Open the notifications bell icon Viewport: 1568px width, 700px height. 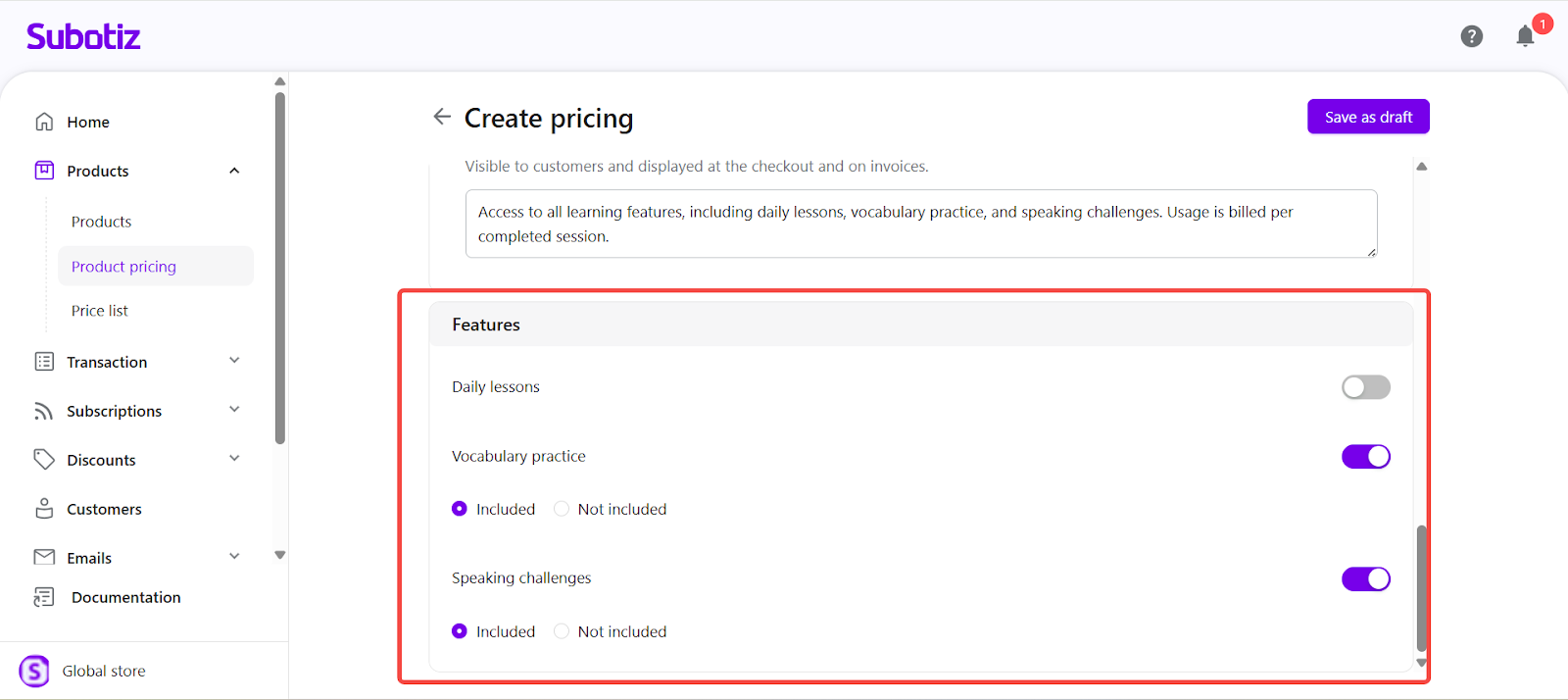[1525, 37]
